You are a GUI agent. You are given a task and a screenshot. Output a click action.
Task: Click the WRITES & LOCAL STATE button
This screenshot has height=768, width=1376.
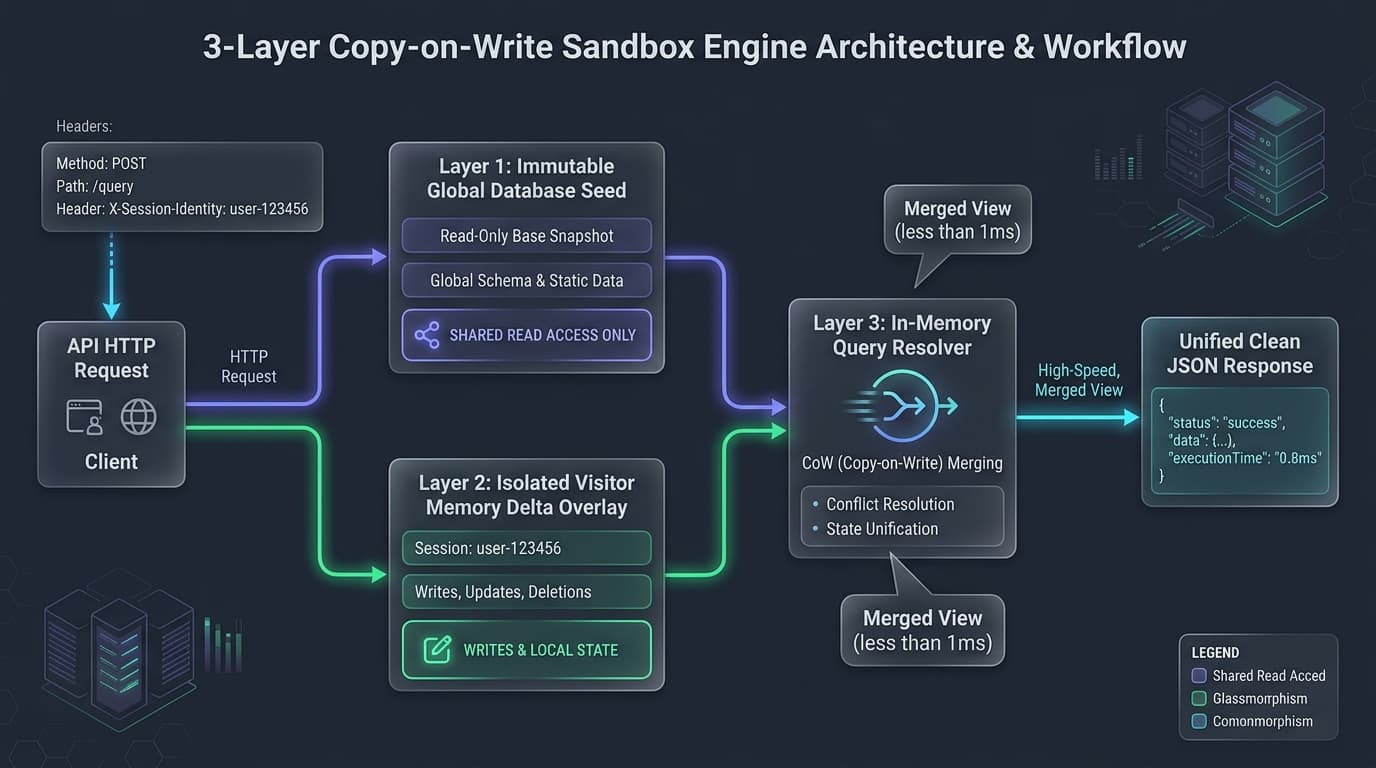click(526, 650)
